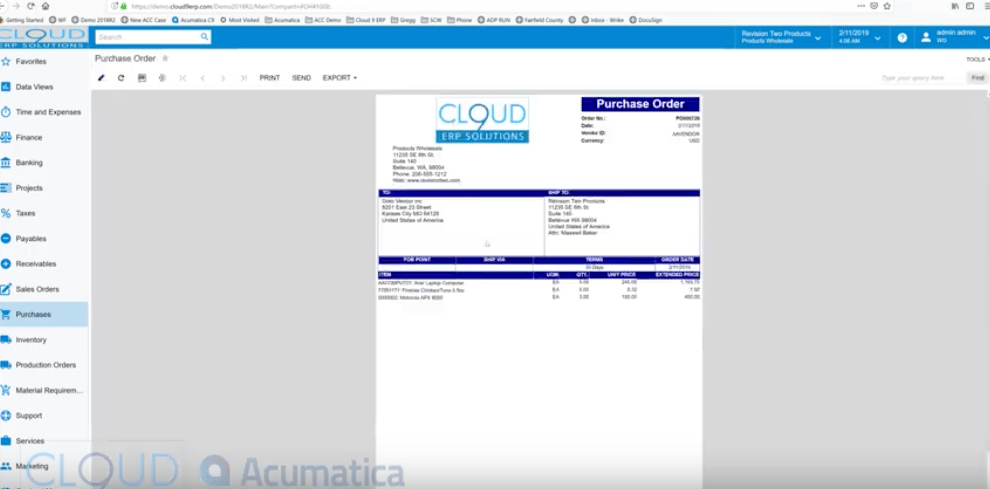Click the search magnifier icon
Viewport: 990px width, 489px height.
pyautogui.click(x=205, y=37)
